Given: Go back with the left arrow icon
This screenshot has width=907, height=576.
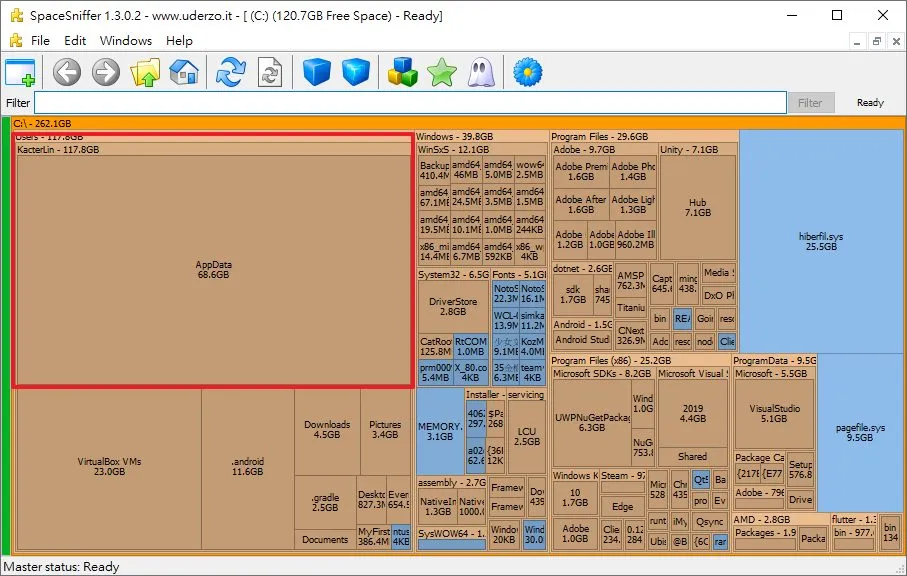Looking at the screenshot, I should (x=67, y=73).
